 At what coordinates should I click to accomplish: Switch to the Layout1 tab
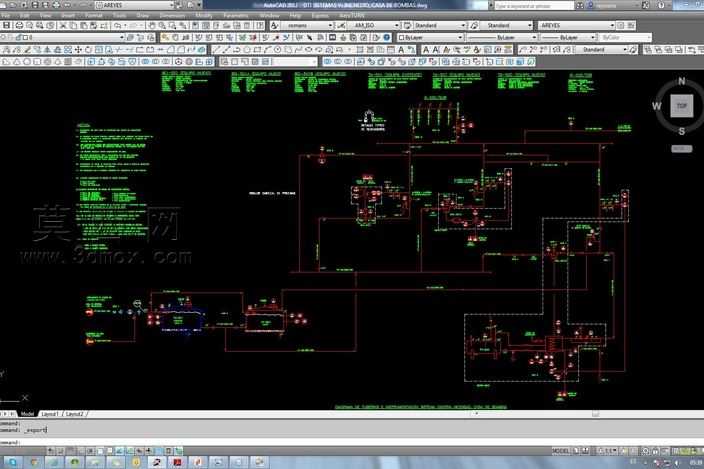pyautogui.click(x=50, y=414)
